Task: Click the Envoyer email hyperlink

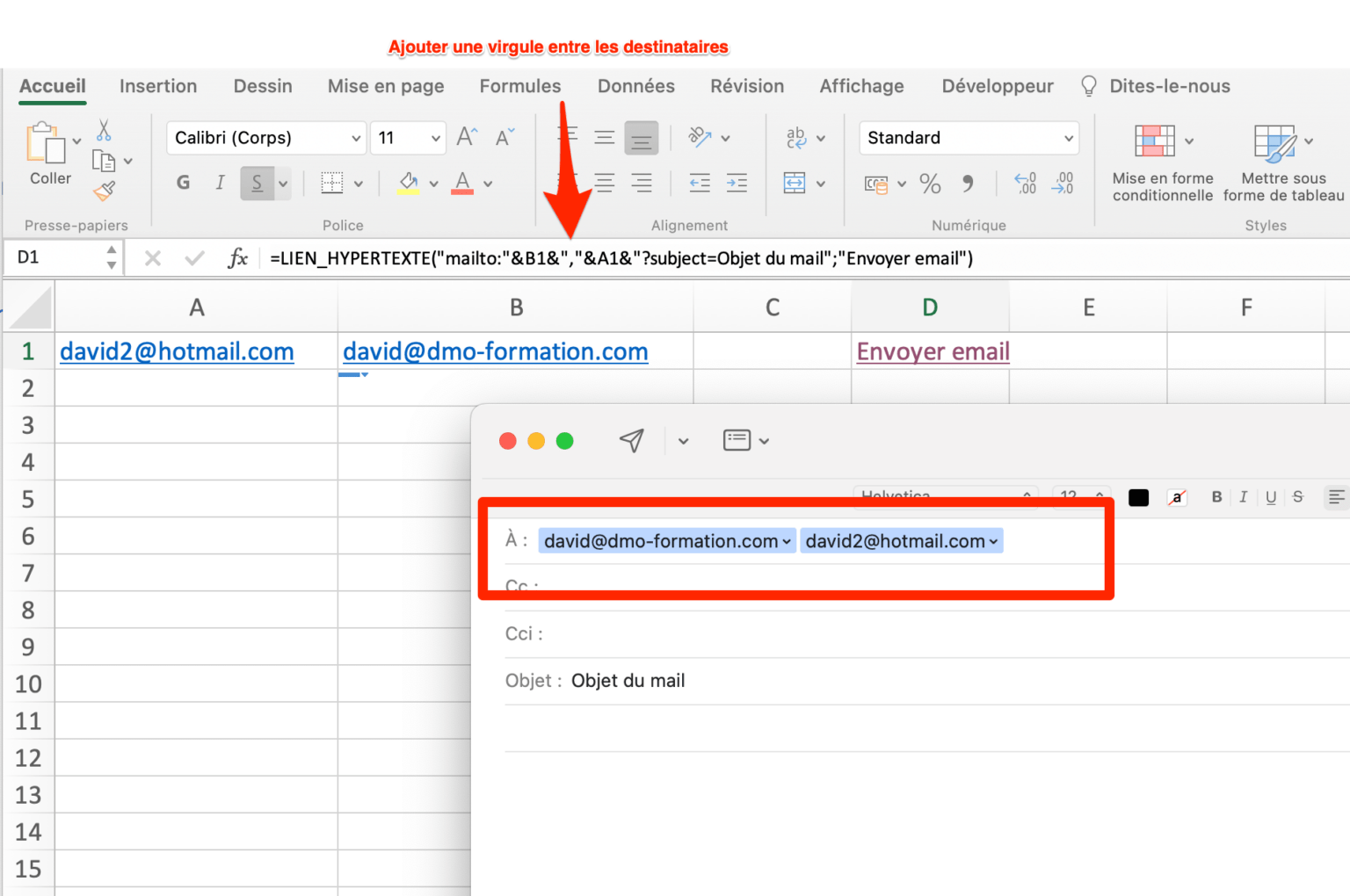Action: pyautogui.click(x=932, y=351)
